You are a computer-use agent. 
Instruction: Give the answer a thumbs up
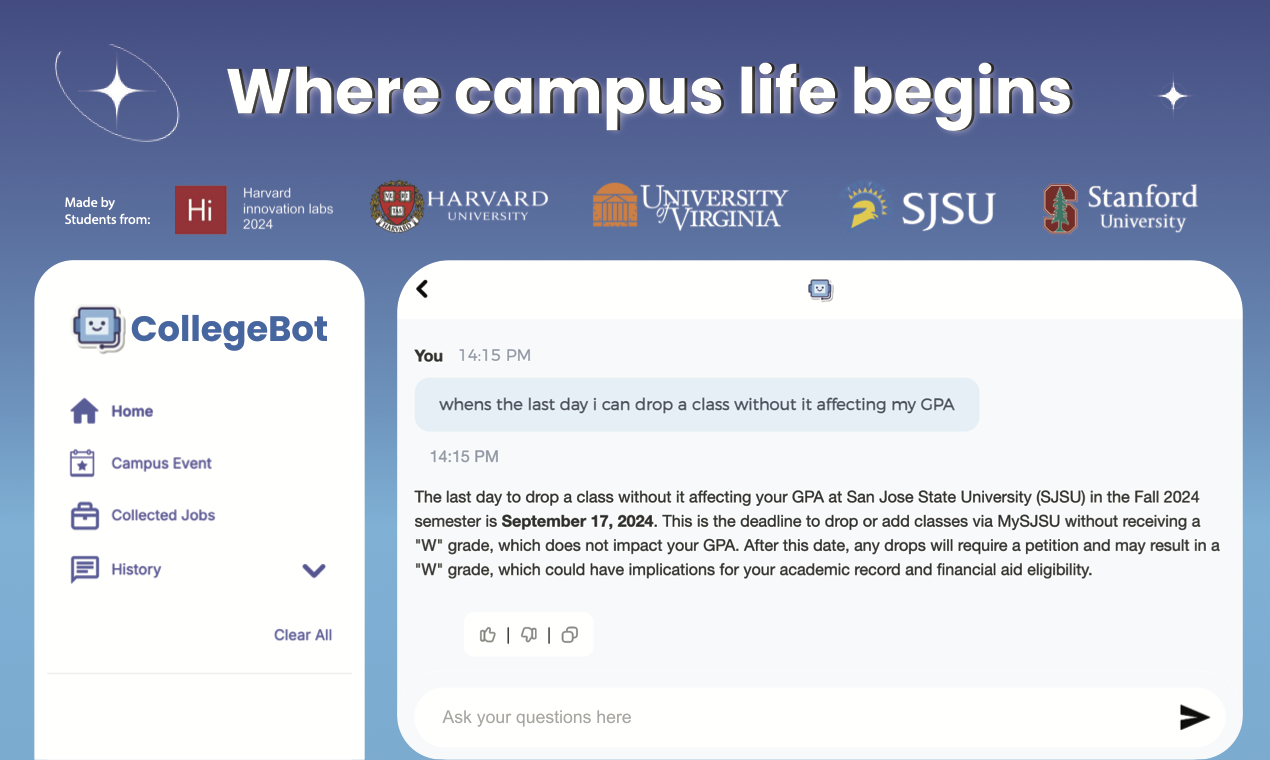coord(487,634)
